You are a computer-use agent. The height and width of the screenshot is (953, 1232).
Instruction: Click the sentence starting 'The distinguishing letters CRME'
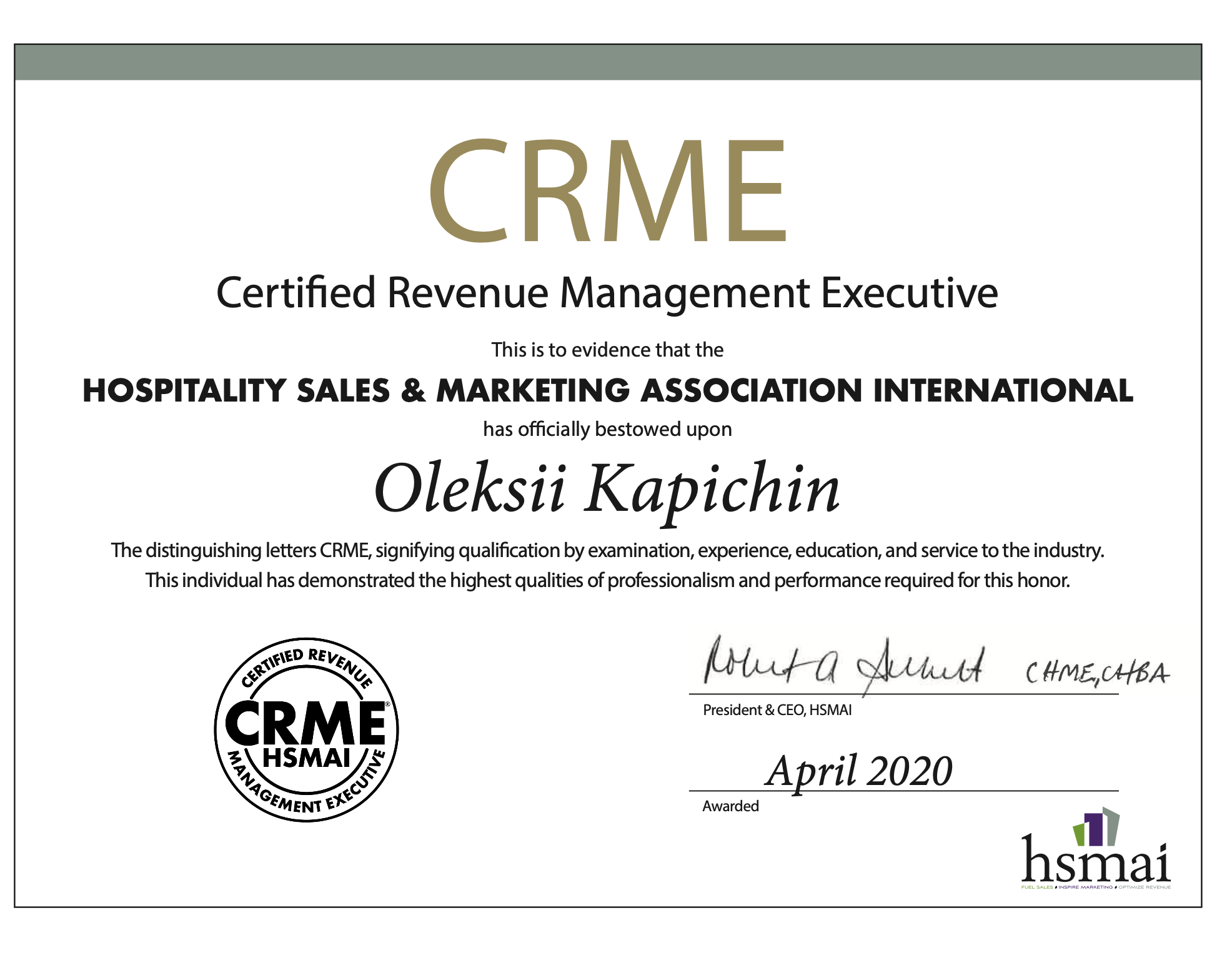point(607,550)
